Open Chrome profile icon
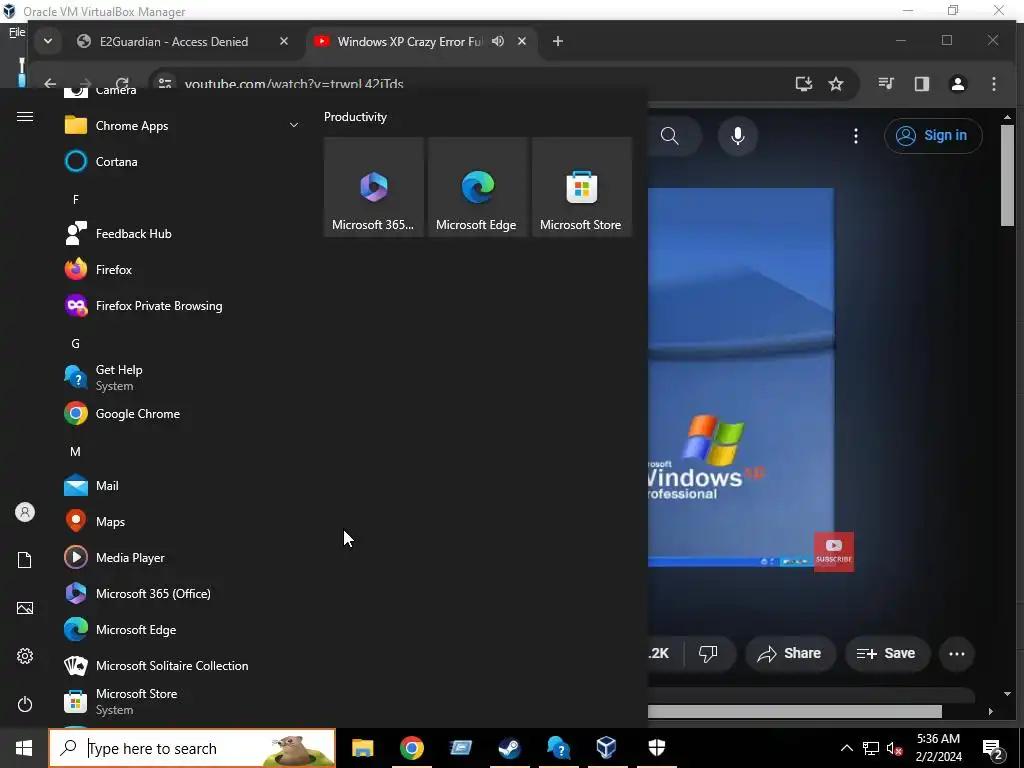The width and height of the screenshot is (1024, 768). pos(957,84)
